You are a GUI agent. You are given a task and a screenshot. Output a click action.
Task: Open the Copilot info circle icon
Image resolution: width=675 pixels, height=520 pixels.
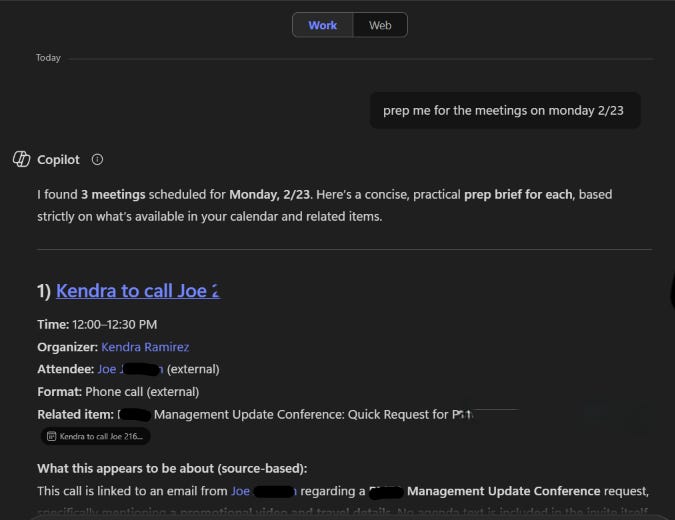point(97,160)
